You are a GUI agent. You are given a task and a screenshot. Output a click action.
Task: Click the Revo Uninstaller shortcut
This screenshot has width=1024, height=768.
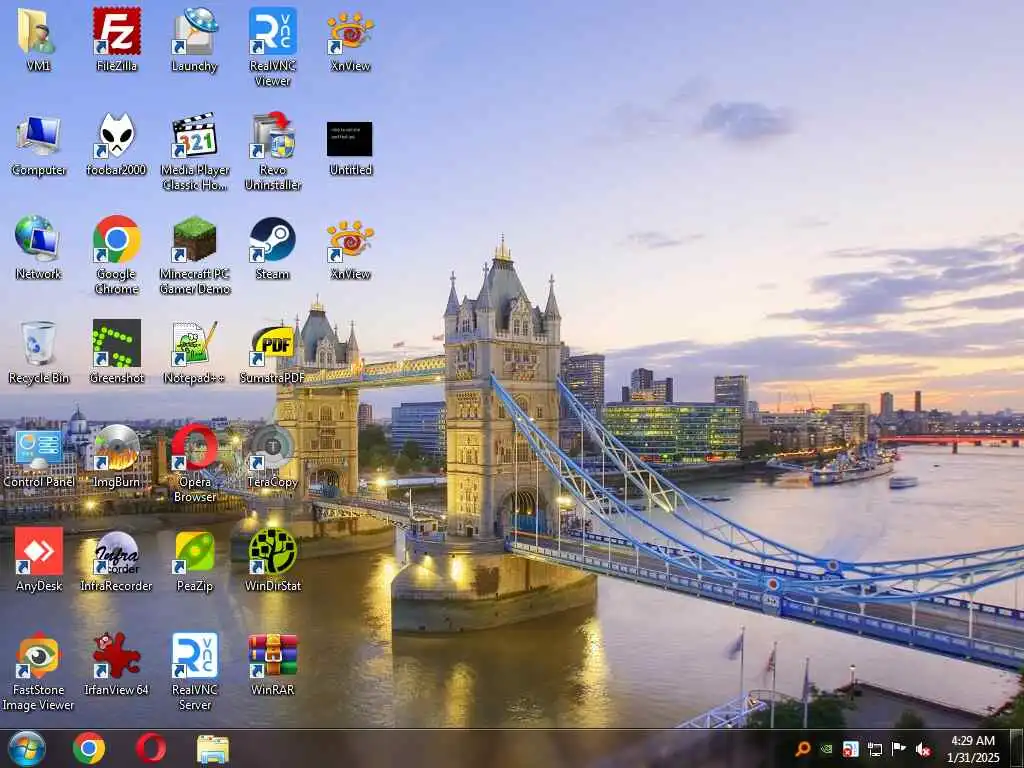[x=272, y=136]
